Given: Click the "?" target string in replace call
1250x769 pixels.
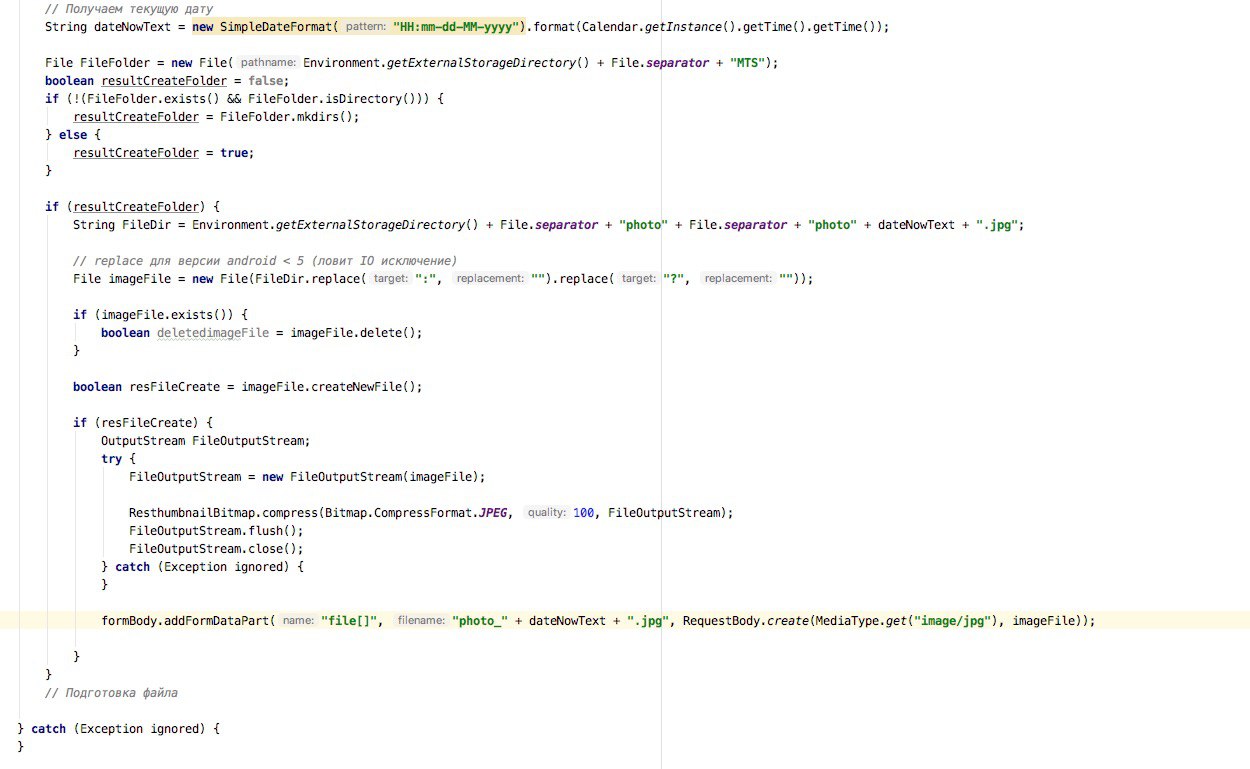Looking at the screenshot, I should click(676, 279).
